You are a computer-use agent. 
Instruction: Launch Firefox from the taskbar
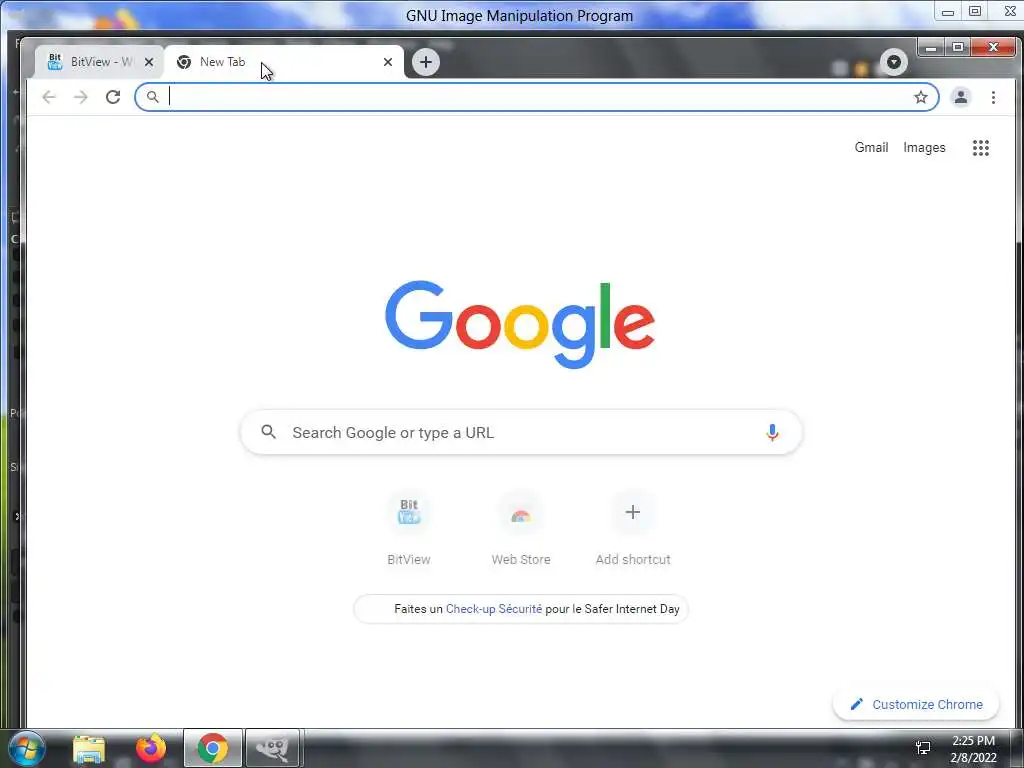point(151,748)
